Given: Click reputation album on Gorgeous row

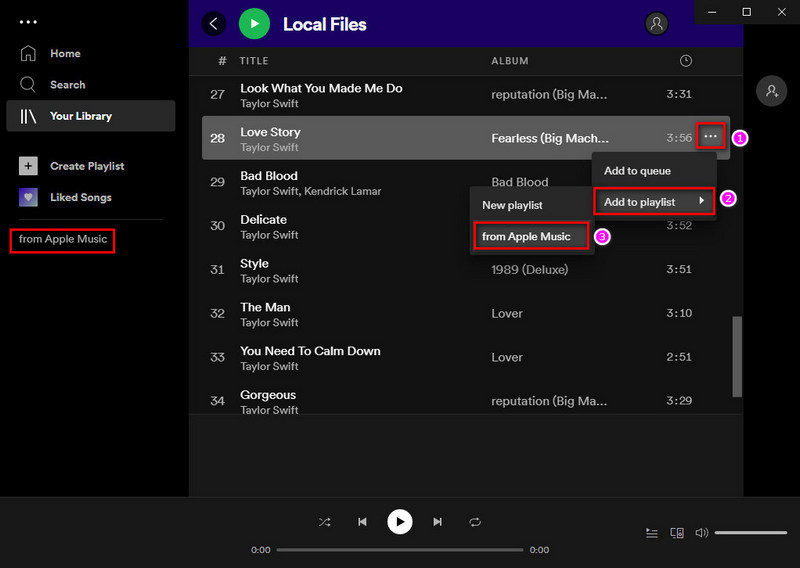Looking at the screenshot, I should coord(549,401).
